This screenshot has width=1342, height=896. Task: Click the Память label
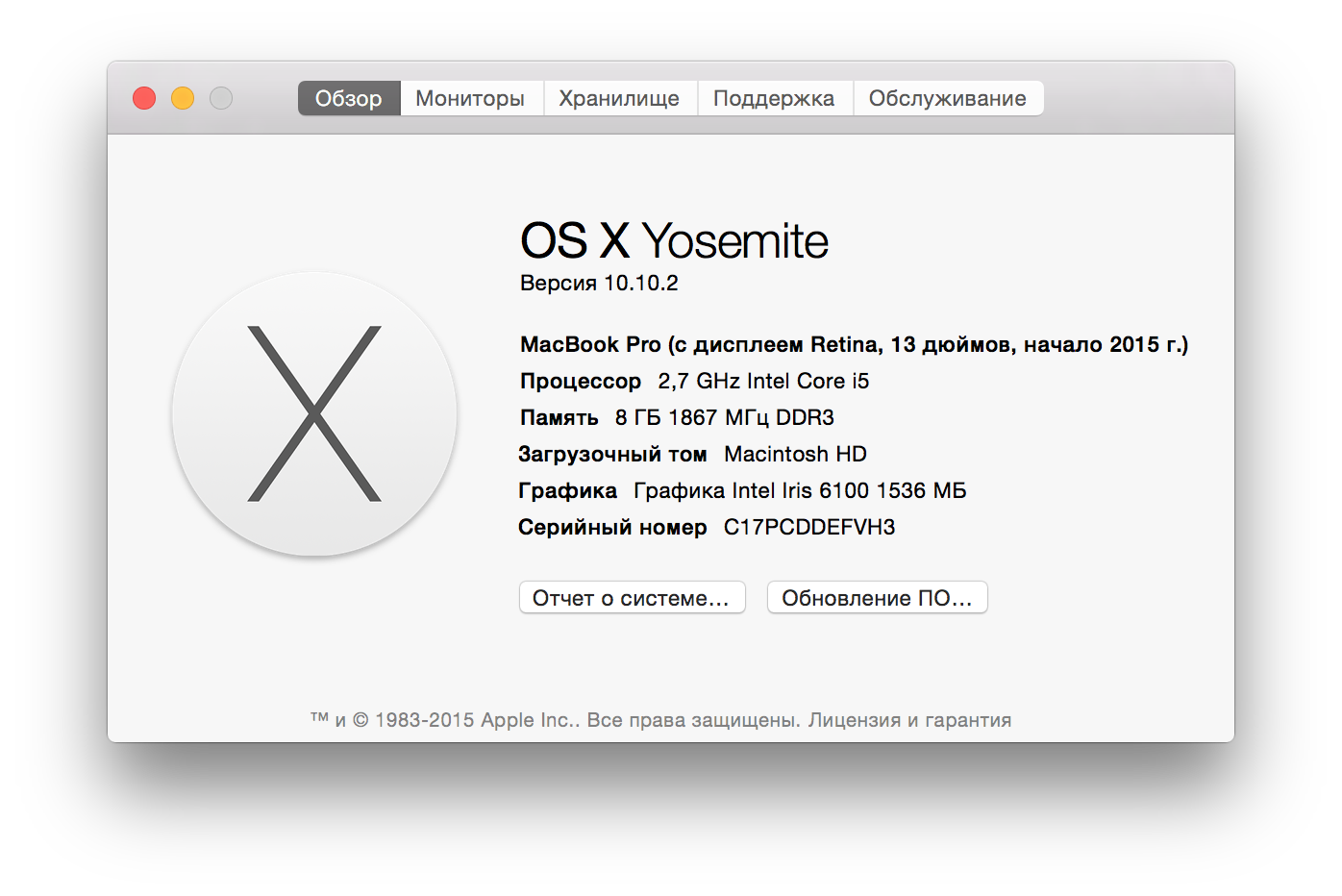pyautogui.click(x=559, y=417)
